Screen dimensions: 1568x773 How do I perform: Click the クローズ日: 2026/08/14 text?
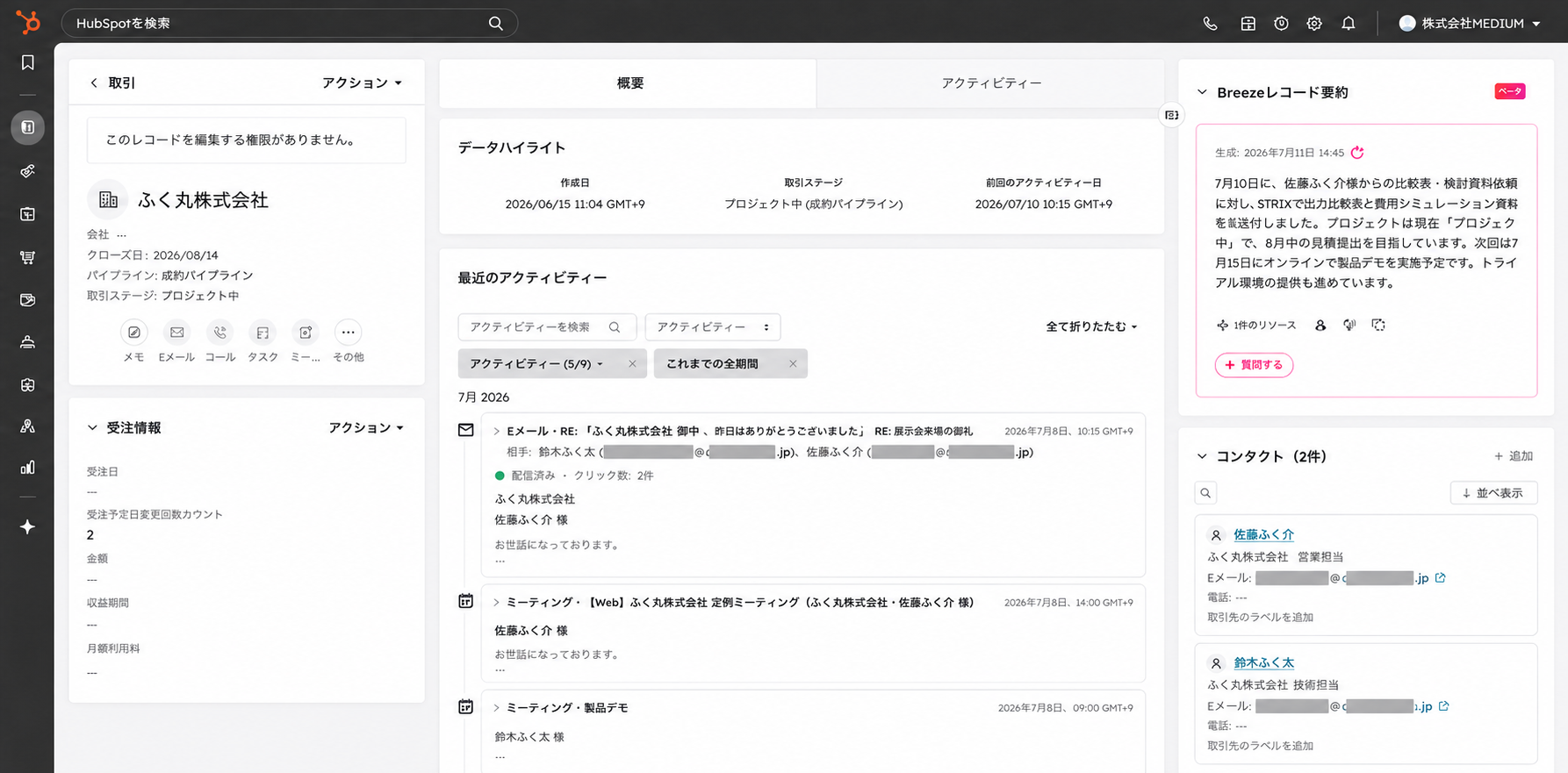(x=152, y=255)
